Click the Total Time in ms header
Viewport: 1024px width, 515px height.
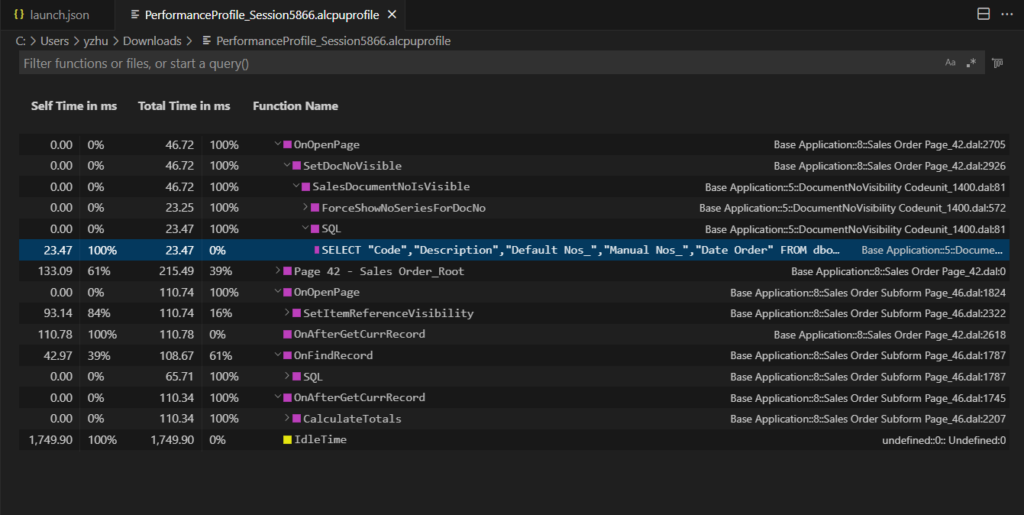(x=184, y=106)
